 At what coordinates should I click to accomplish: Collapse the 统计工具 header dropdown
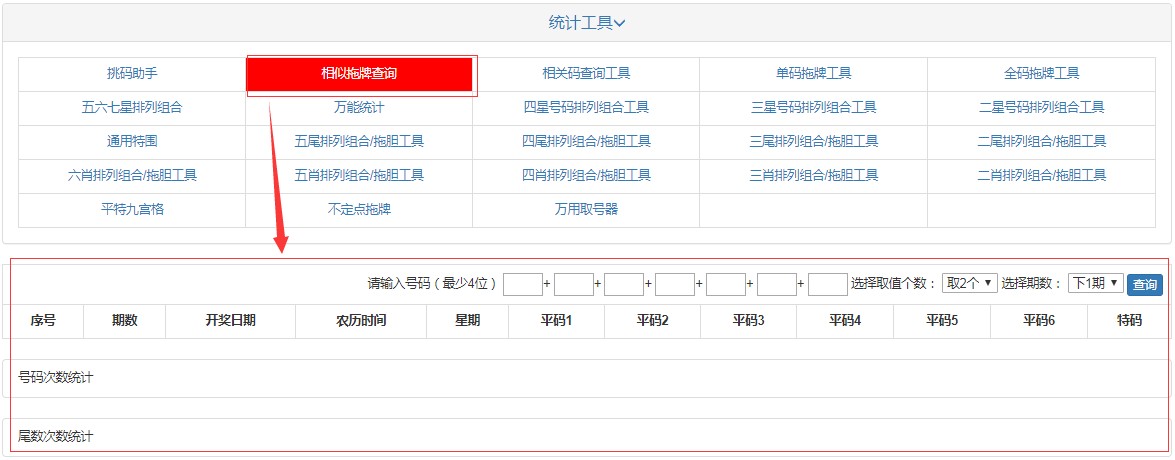click(x=587, y=23)
